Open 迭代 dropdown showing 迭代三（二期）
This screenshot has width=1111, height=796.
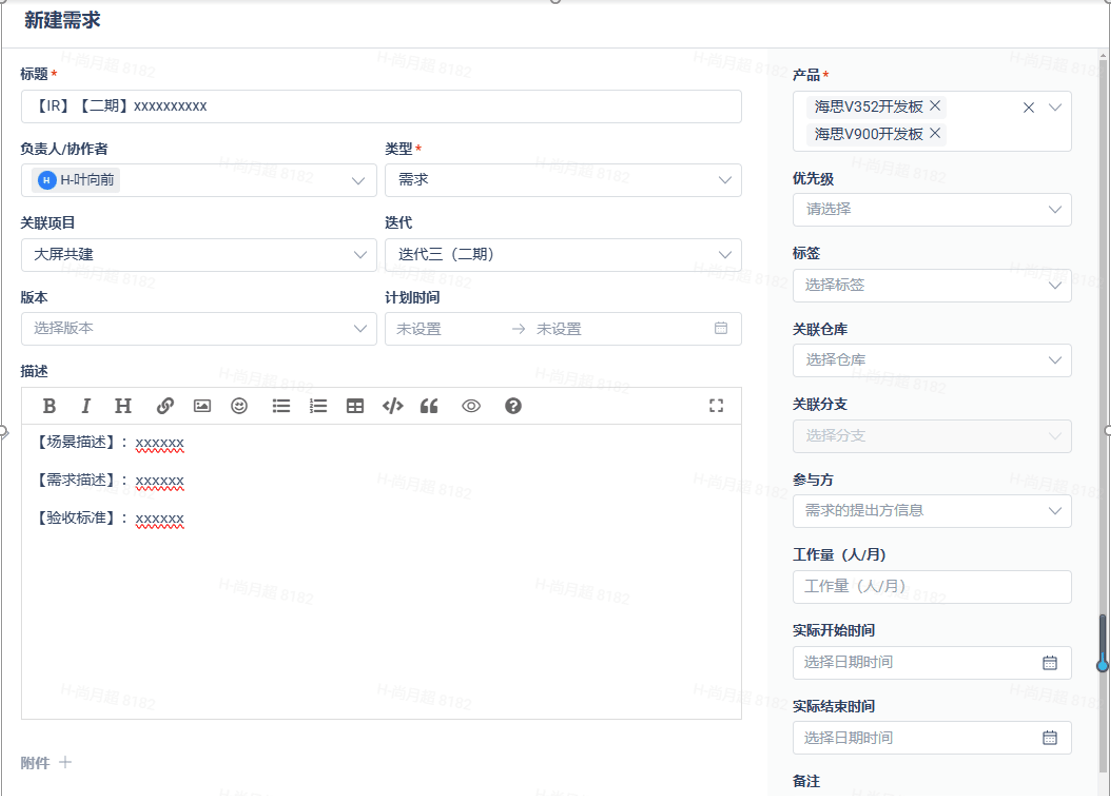(x=563, y=254)
